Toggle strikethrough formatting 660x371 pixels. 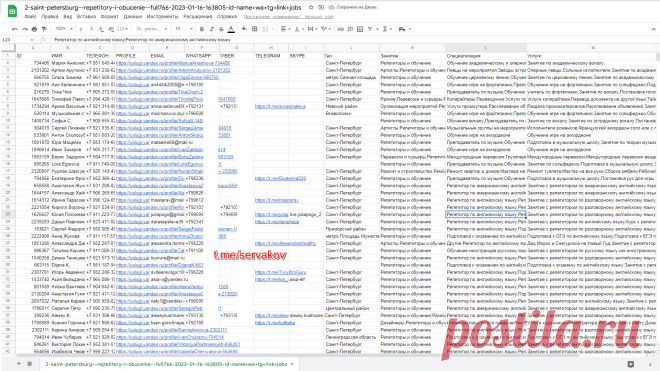[221, 29]
